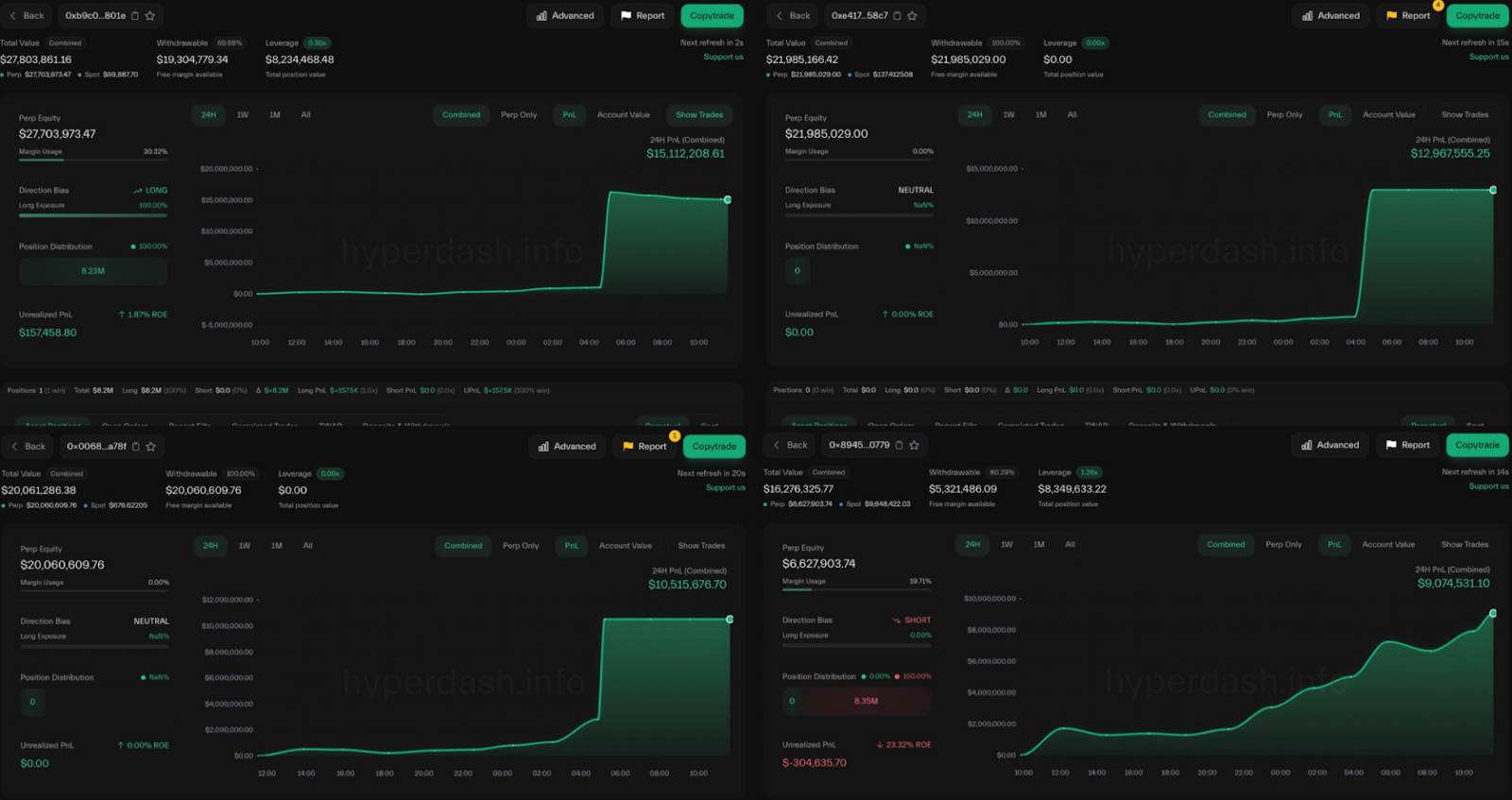Image resolution: width=1512 pixels, height=800 pixels.
Task: Add 0x0068...a78f to favorites via star
Action: pyautogui.click(x=151, y=447)
